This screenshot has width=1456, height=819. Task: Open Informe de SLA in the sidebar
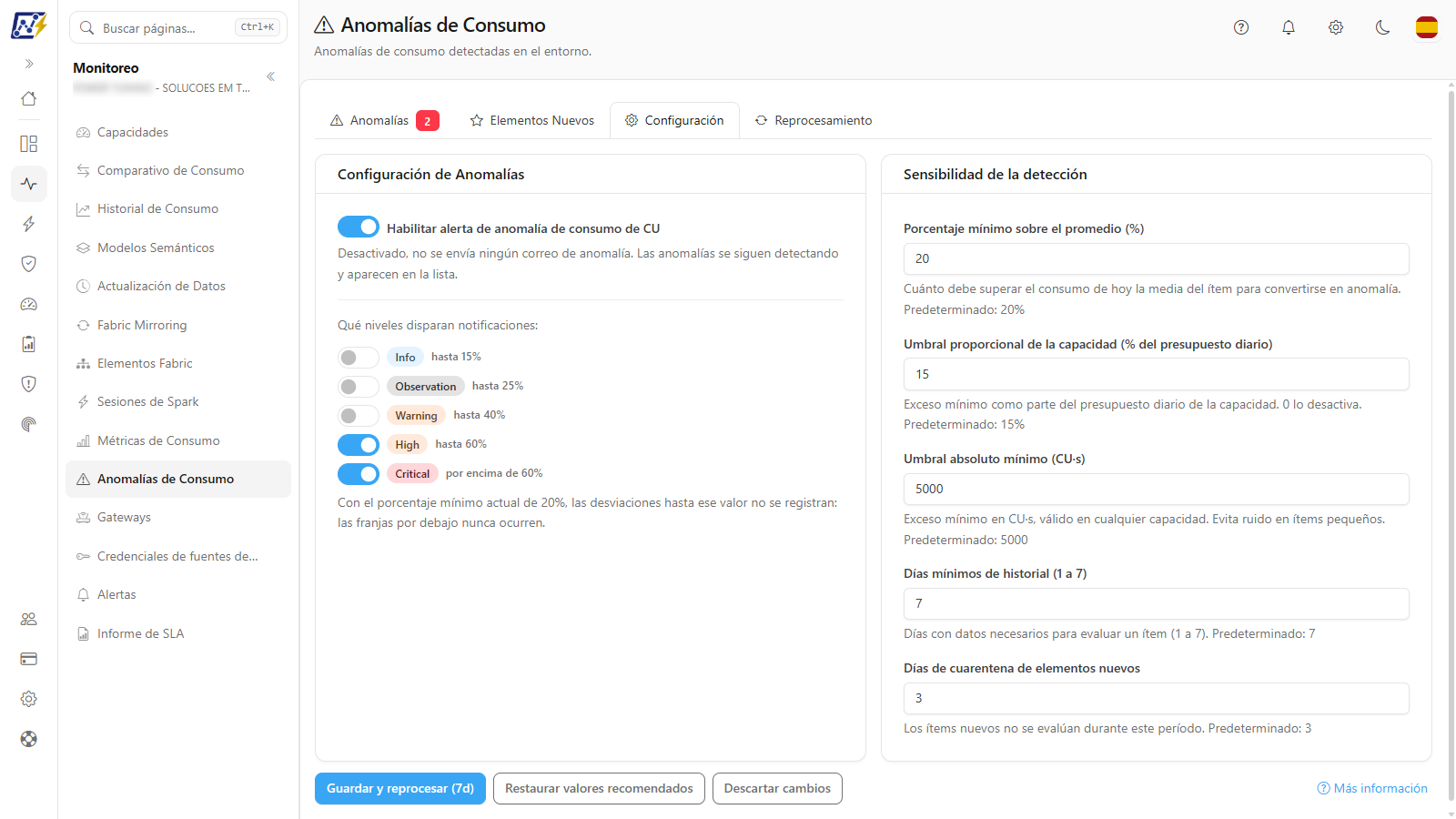(x=178, y=633)
